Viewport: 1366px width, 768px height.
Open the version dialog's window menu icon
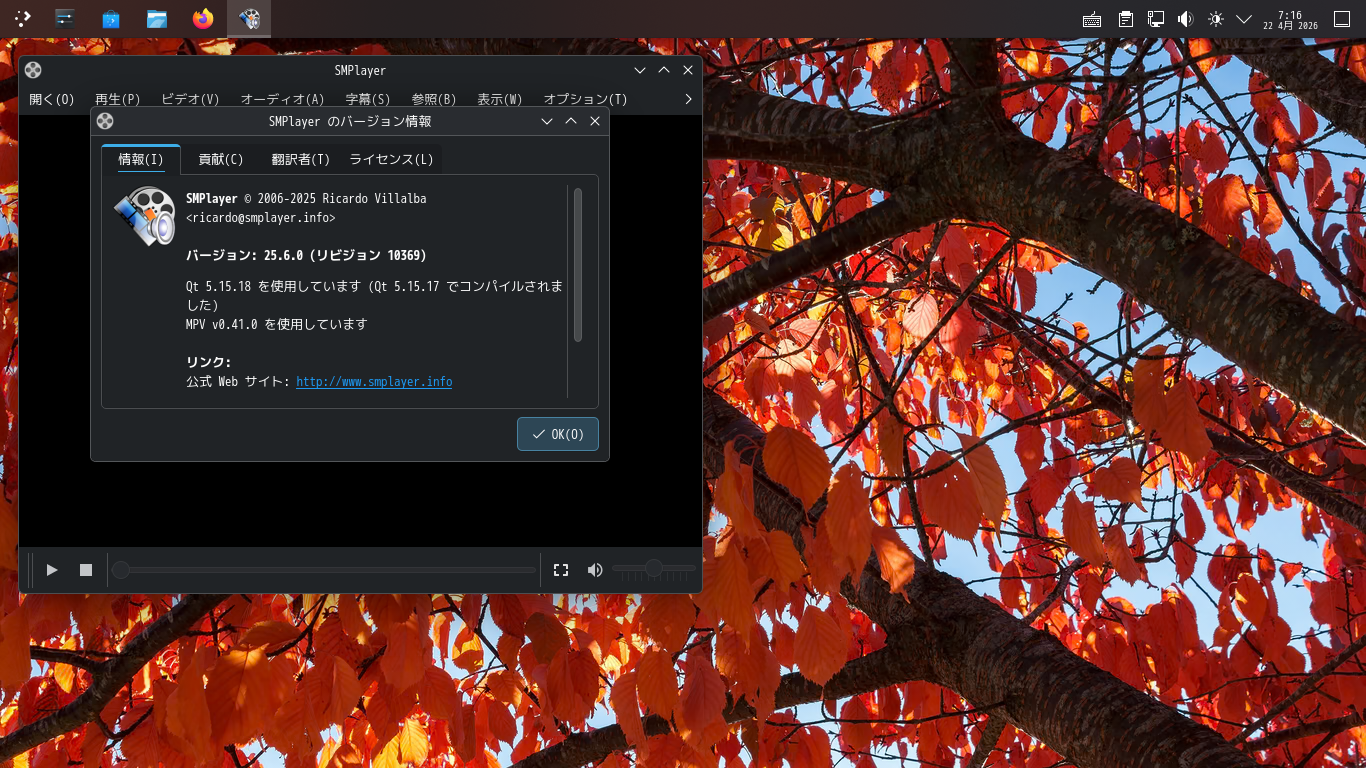[x=105, y=121]
